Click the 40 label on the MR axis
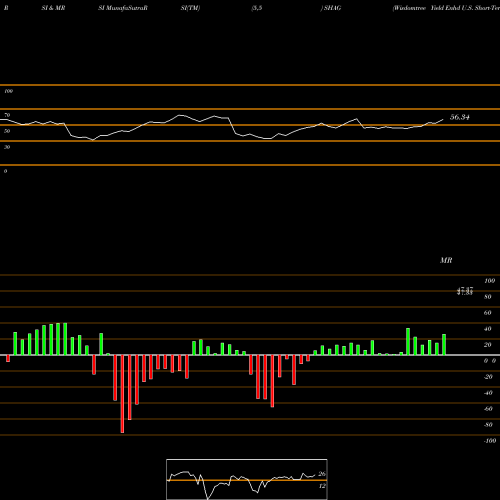This screenshot has width=500, height=500. coord(488,329)
